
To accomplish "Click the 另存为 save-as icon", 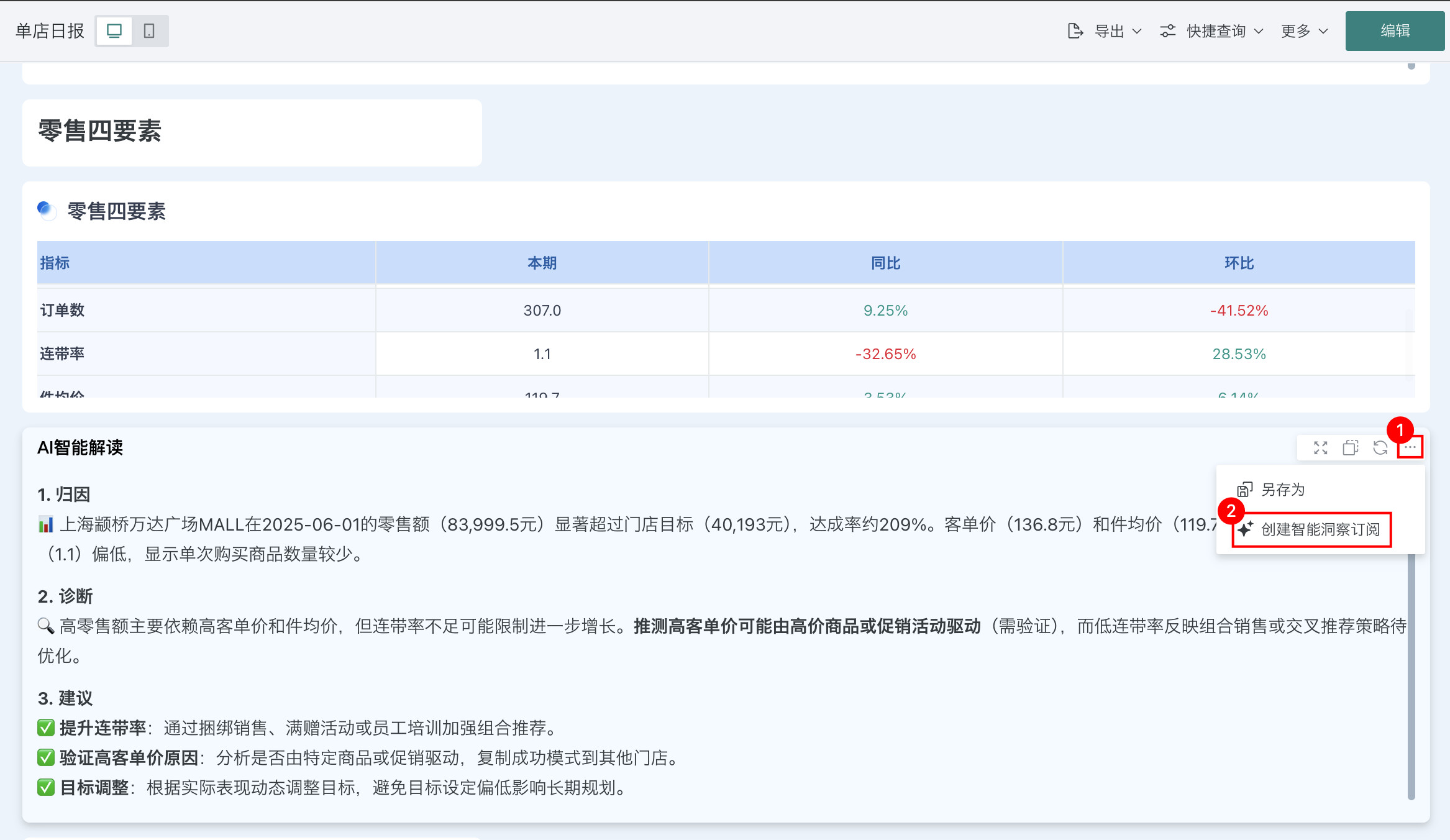I will point(1245,490).
